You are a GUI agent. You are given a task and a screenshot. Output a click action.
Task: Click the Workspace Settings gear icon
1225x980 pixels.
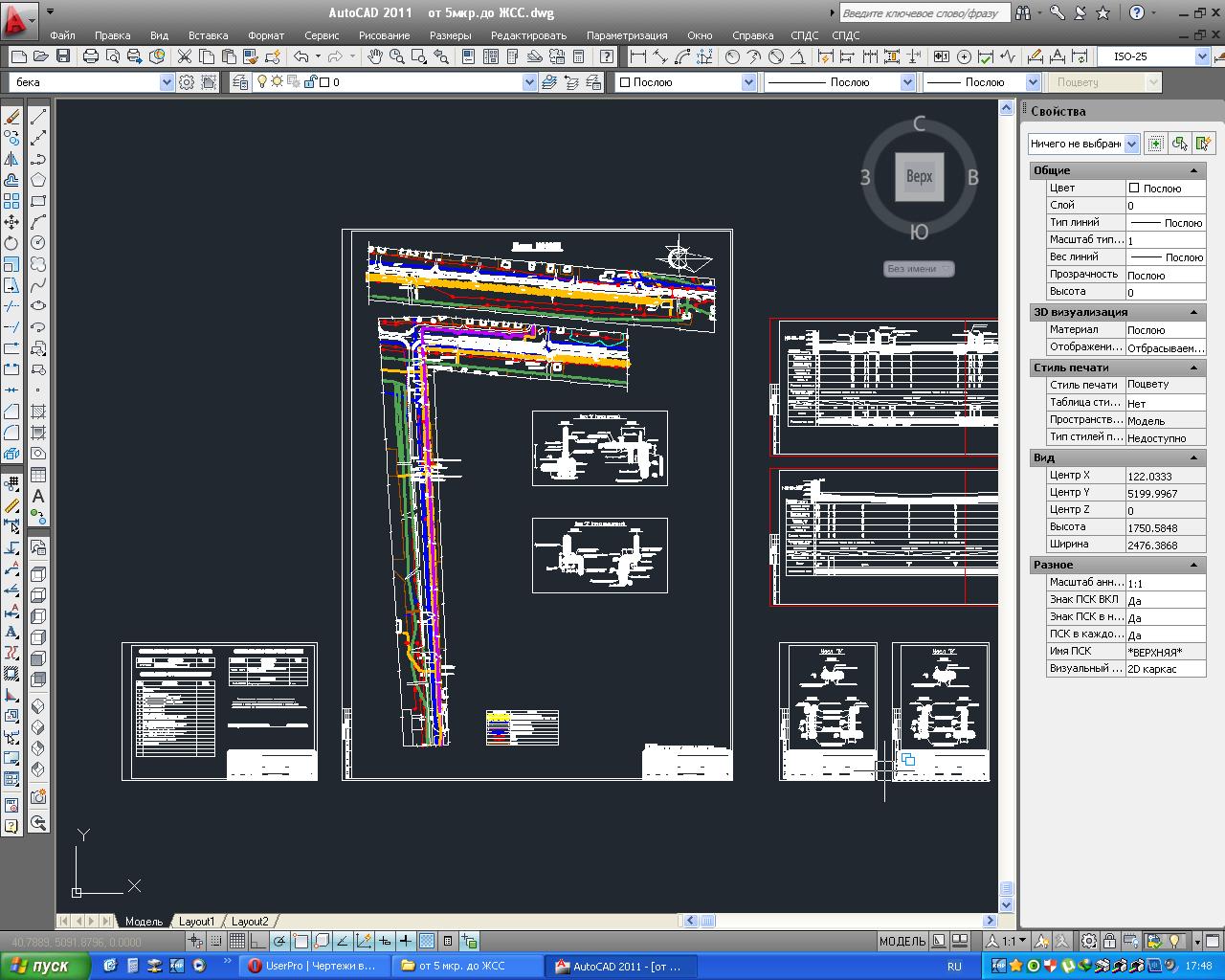click(188, 82)
